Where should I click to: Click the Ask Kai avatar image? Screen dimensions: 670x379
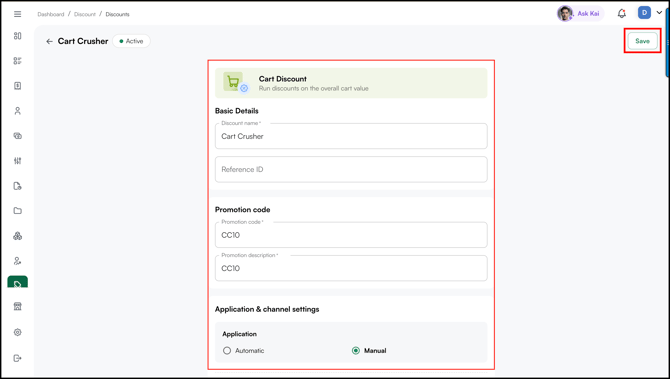[565, 14]
